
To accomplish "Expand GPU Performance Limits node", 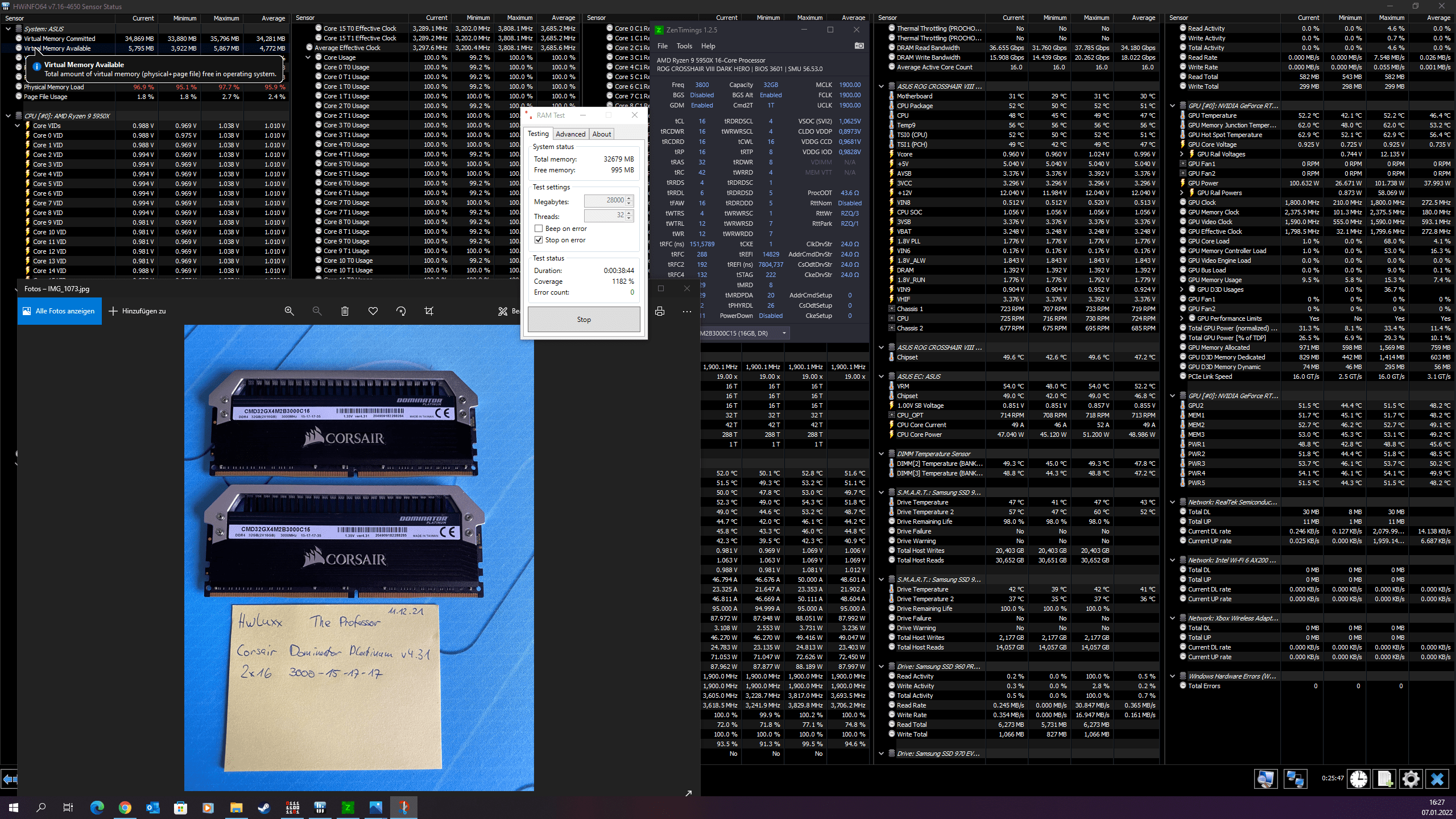I will [x=1182, y=318].
